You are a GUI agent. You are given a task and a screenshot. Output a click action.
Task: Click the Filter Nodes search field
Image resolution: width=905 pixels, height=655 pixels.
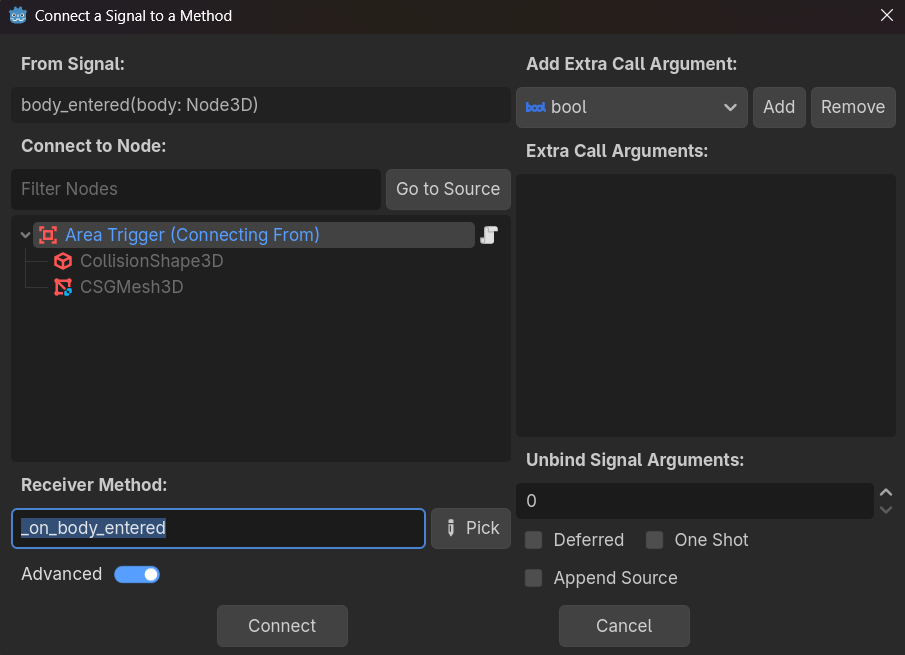coord(195,189)
